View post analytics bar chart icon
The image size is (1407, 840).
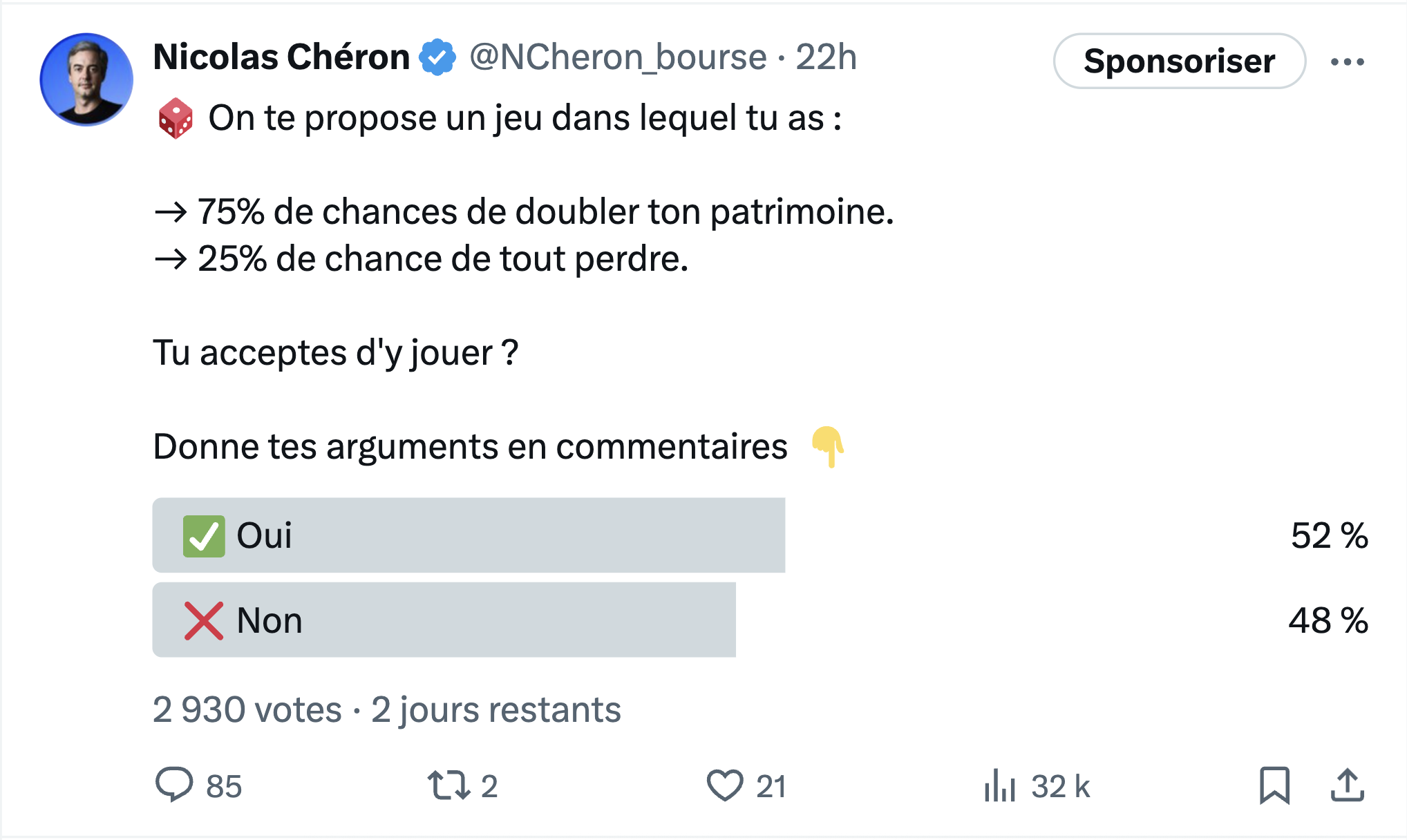click(x=1000, y=785)
